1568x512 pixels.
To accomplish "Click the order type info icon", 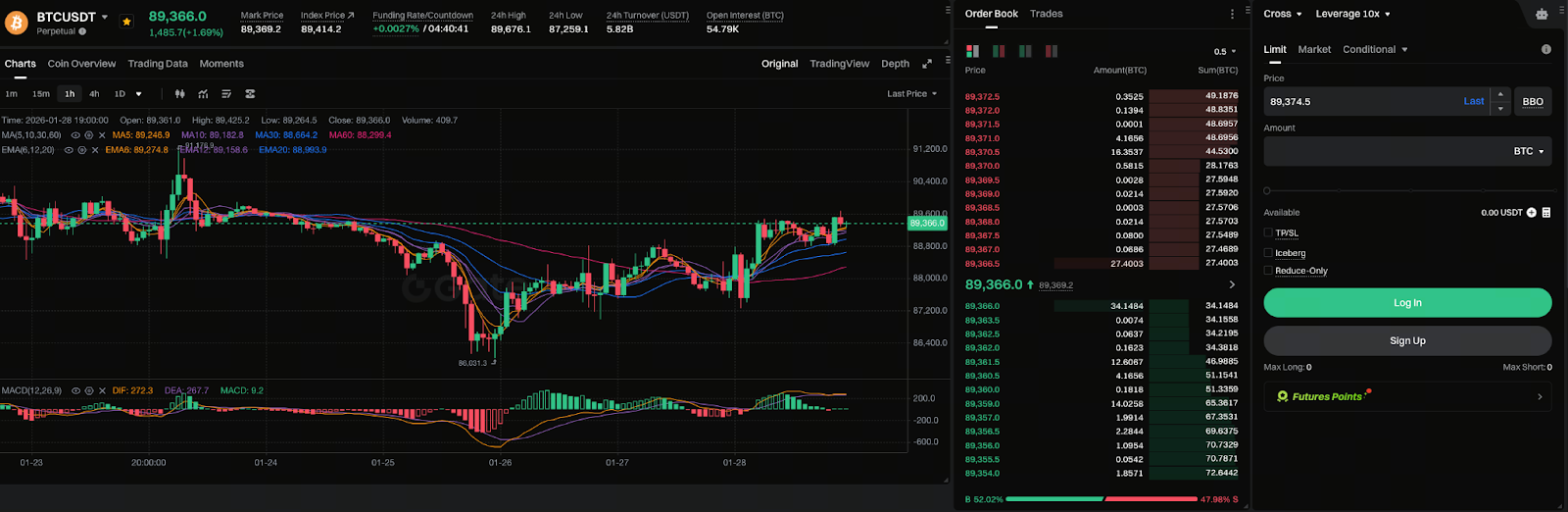I will tap(1546, 49).
